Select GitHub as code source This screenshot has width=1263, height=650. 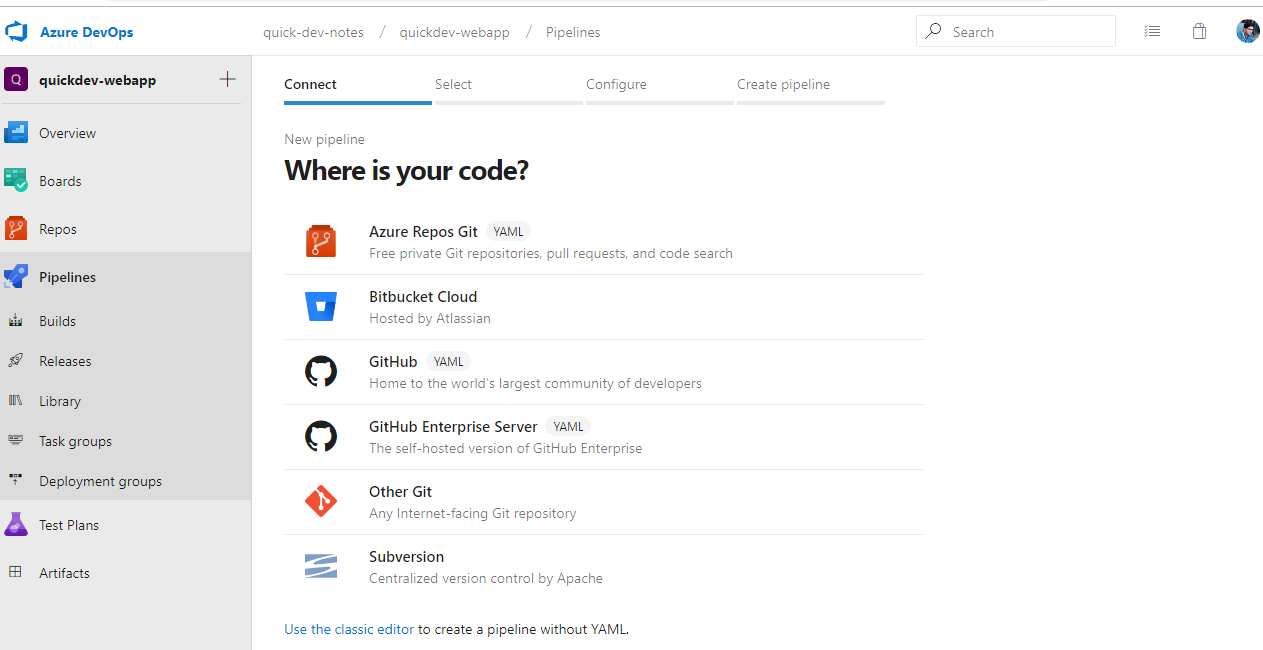coord(603,372)
